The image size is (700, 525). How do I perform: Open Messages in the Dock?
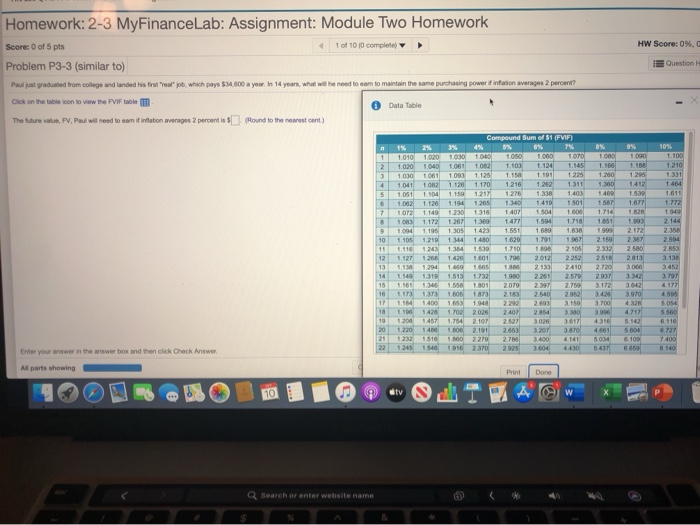pyautogui.click(x=169, y=393)
